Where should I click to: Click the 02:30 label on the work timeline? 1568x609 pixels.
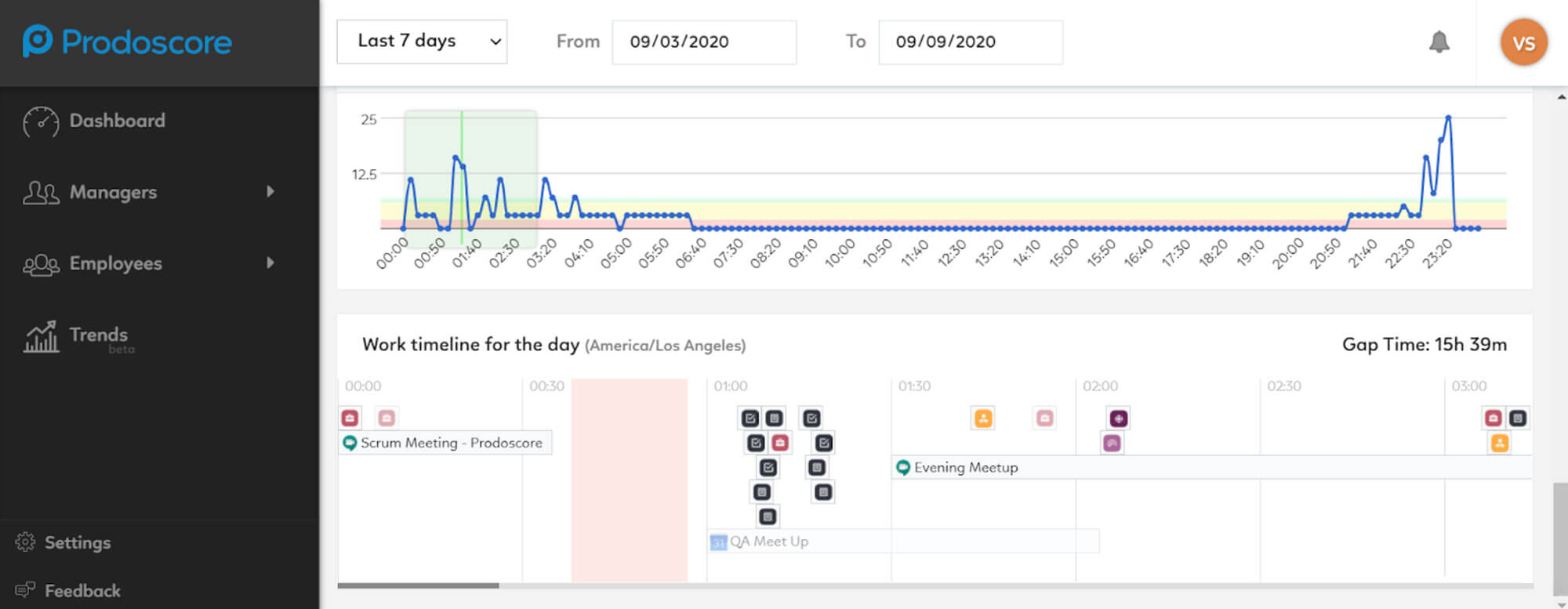click(x=1284, y=386)
